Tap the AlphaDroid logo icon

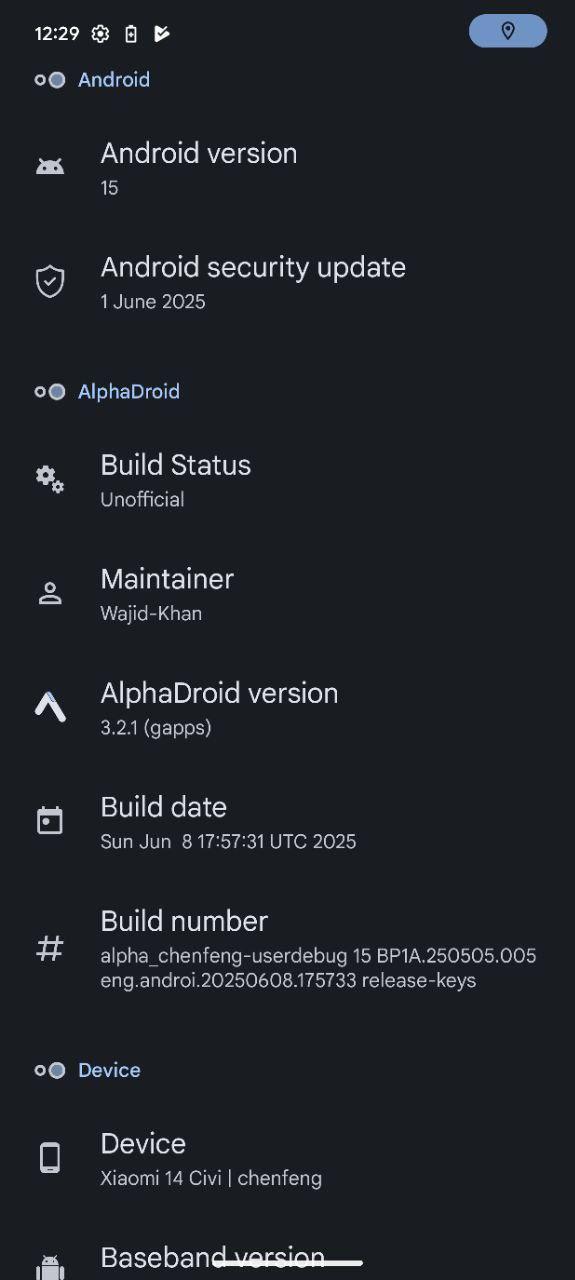click(x=50, y=707)
